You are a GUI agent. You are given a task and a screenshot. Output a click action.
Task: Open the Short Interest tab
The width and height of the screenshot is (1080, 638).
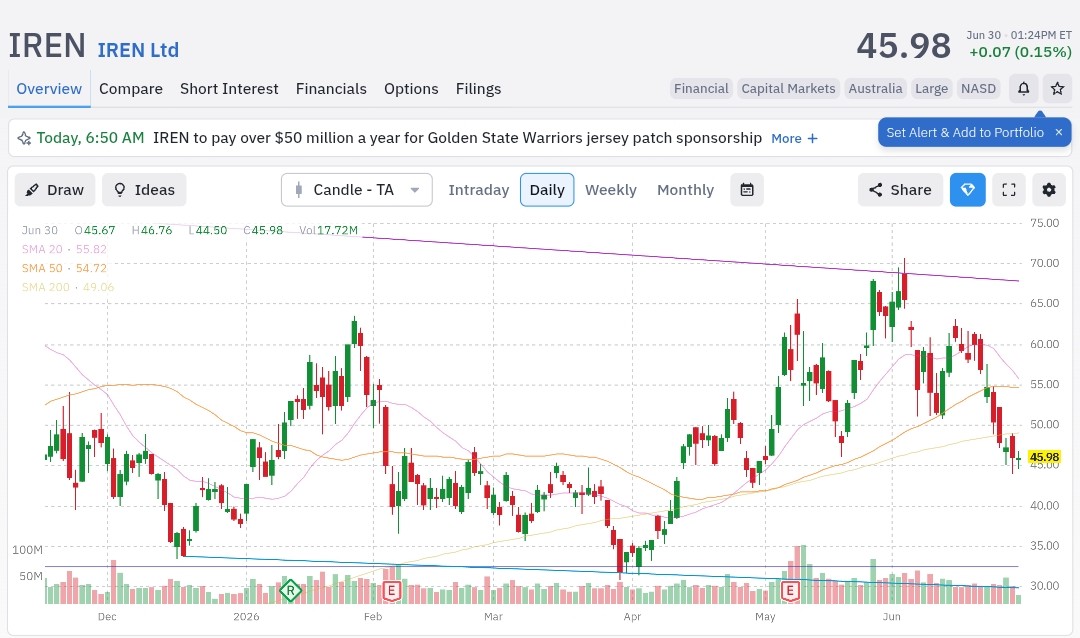click(229, 89)
